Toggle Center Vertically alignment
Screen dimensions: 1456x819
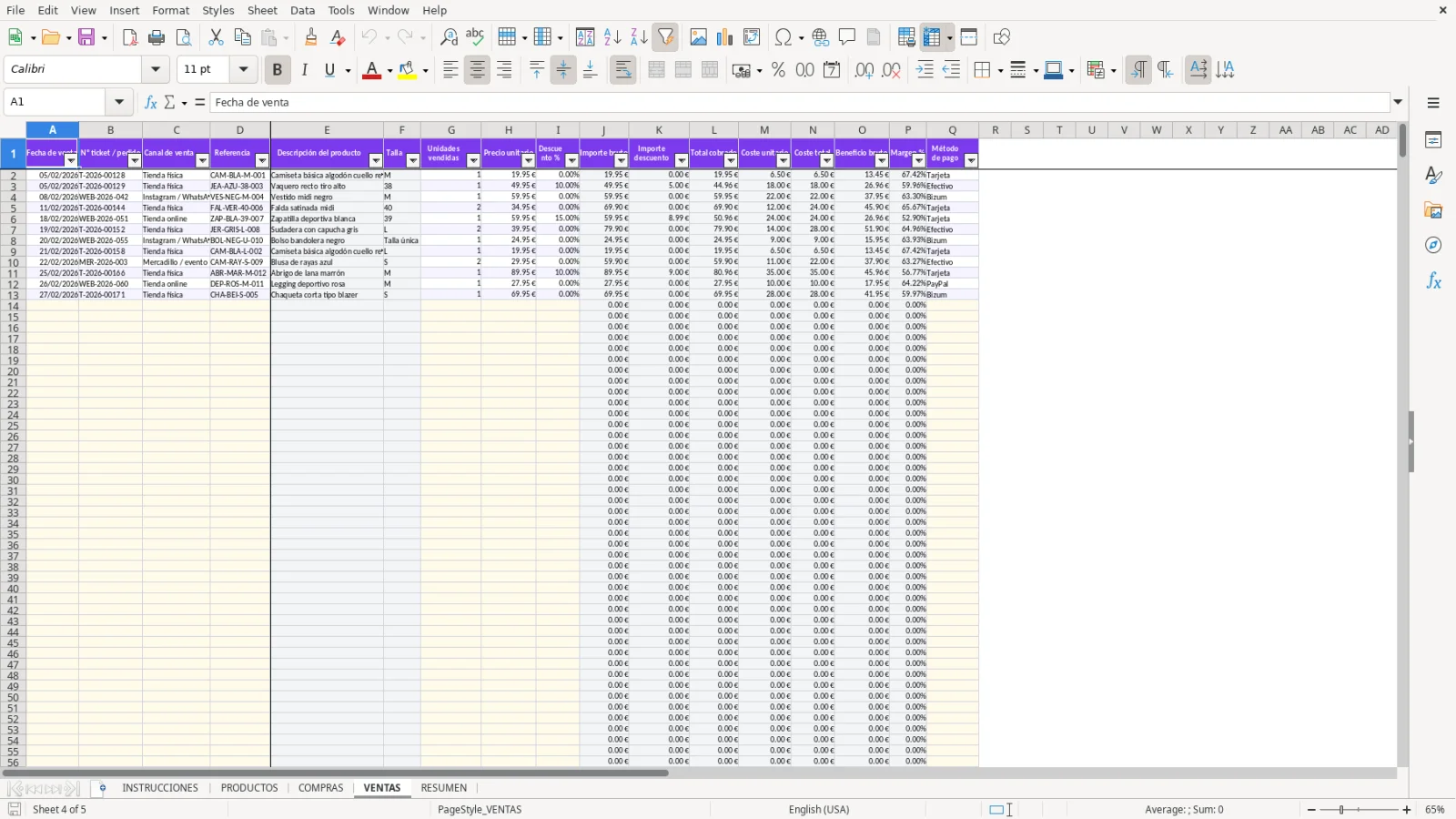click(x=563, y=70)
